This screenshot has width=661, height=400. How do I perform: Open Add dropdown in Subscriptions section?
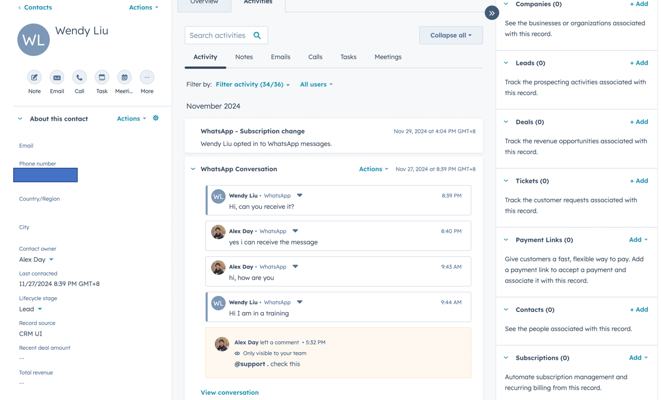click(x=638, y=358)
